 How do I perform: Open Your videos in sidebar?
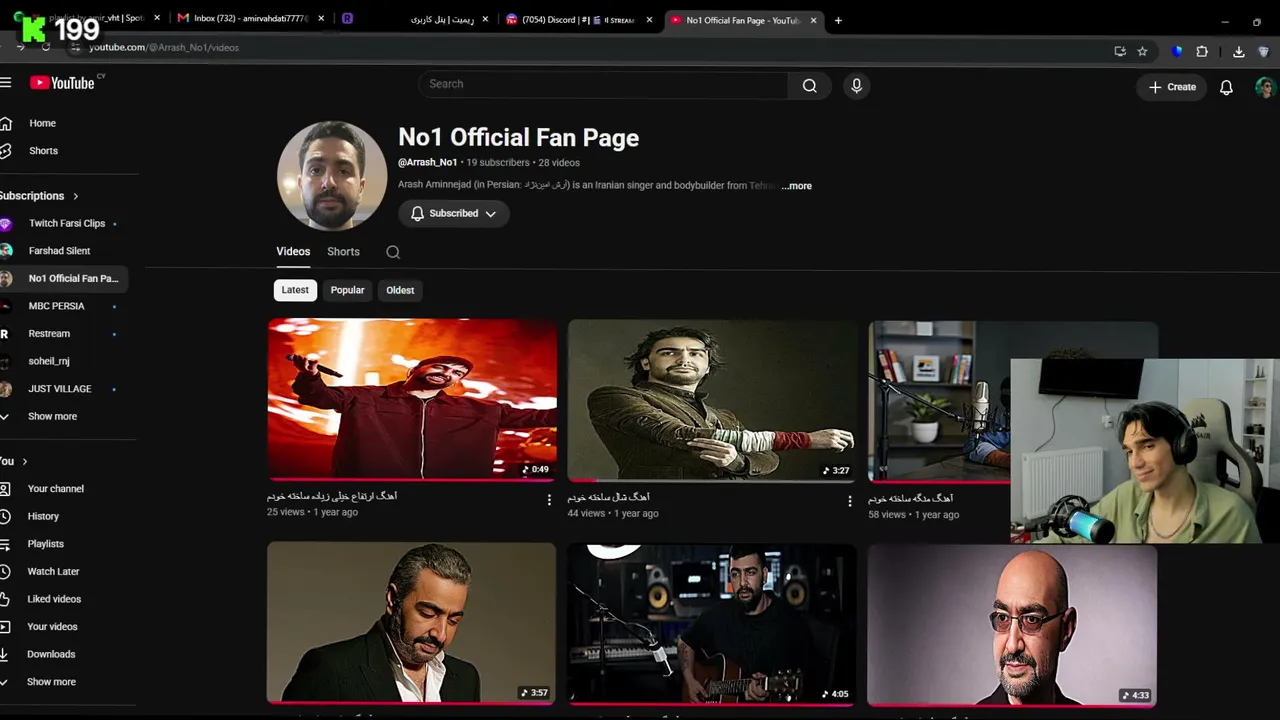click(52, 627)
